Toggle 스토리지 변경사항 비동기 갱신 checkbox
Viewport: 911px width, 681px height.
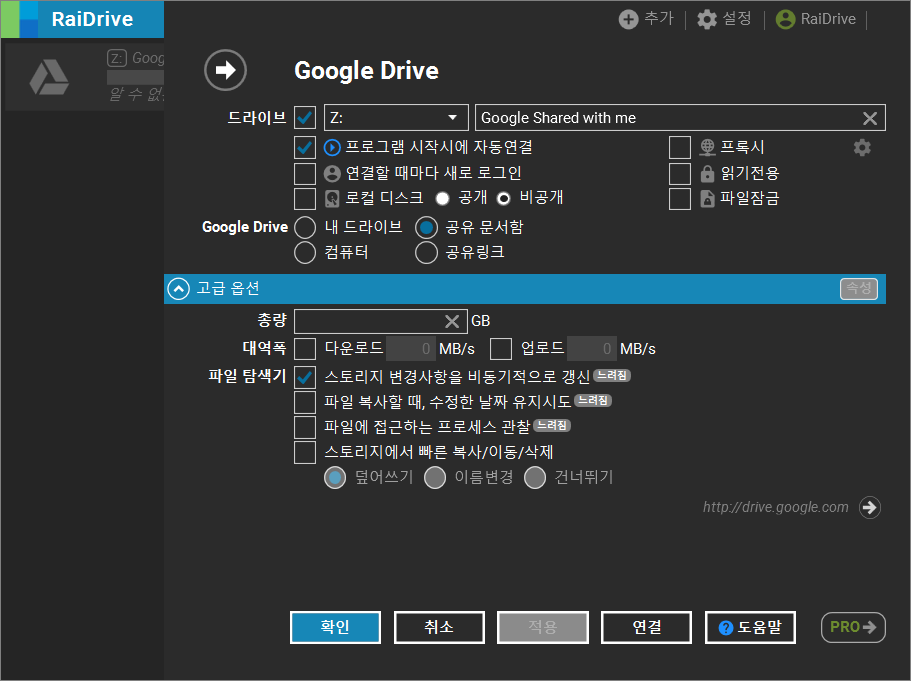[x=305, y=378]
